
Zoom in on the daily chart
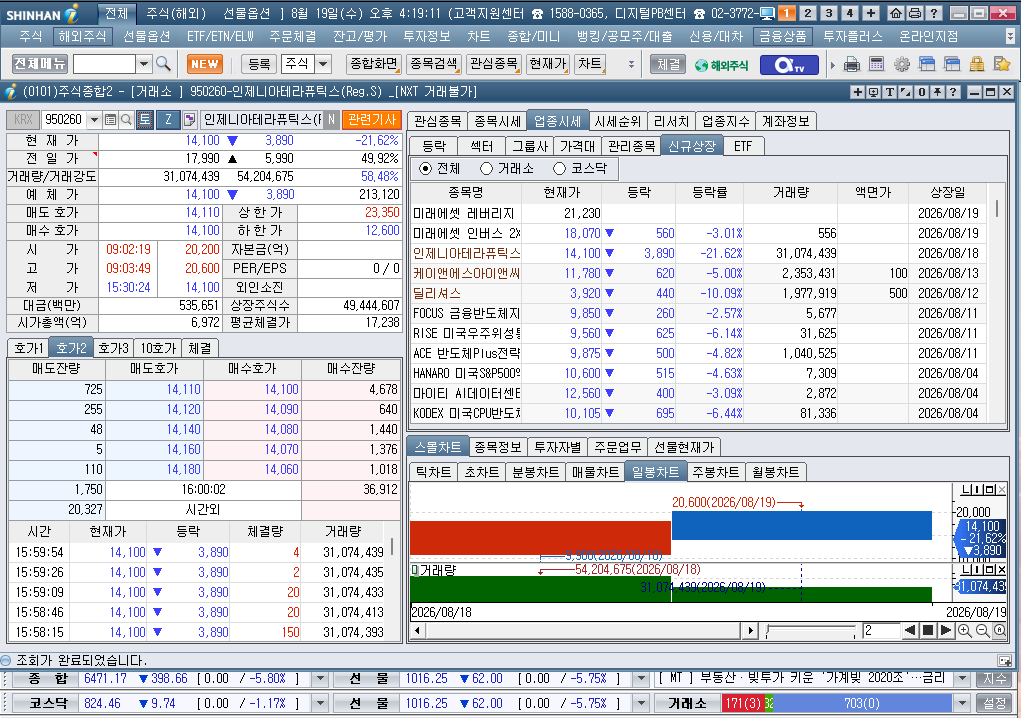(x=964, y=630)
